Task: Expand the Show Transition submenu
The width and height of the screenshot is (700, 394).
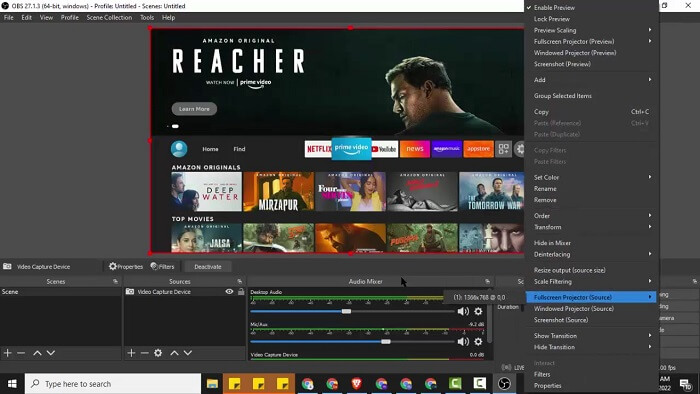Action: tap(592, 336)
